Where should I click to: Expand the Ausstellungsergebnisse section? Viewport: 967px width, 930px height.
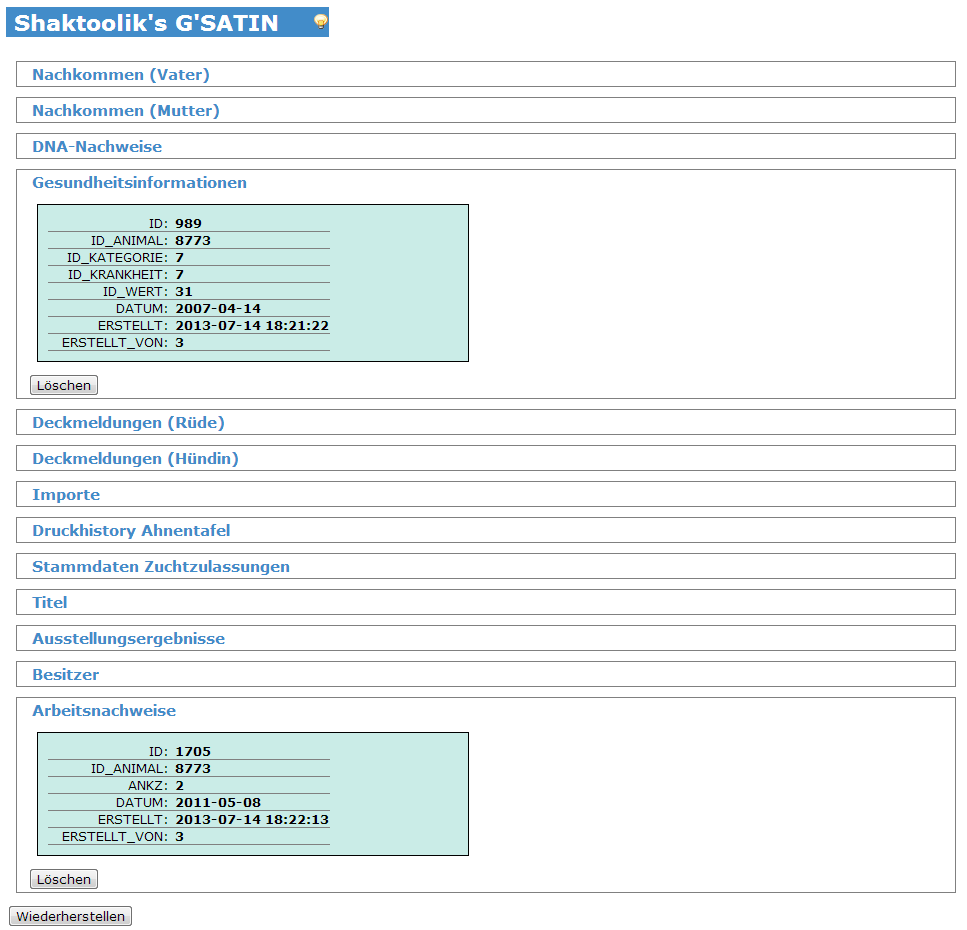128,639
